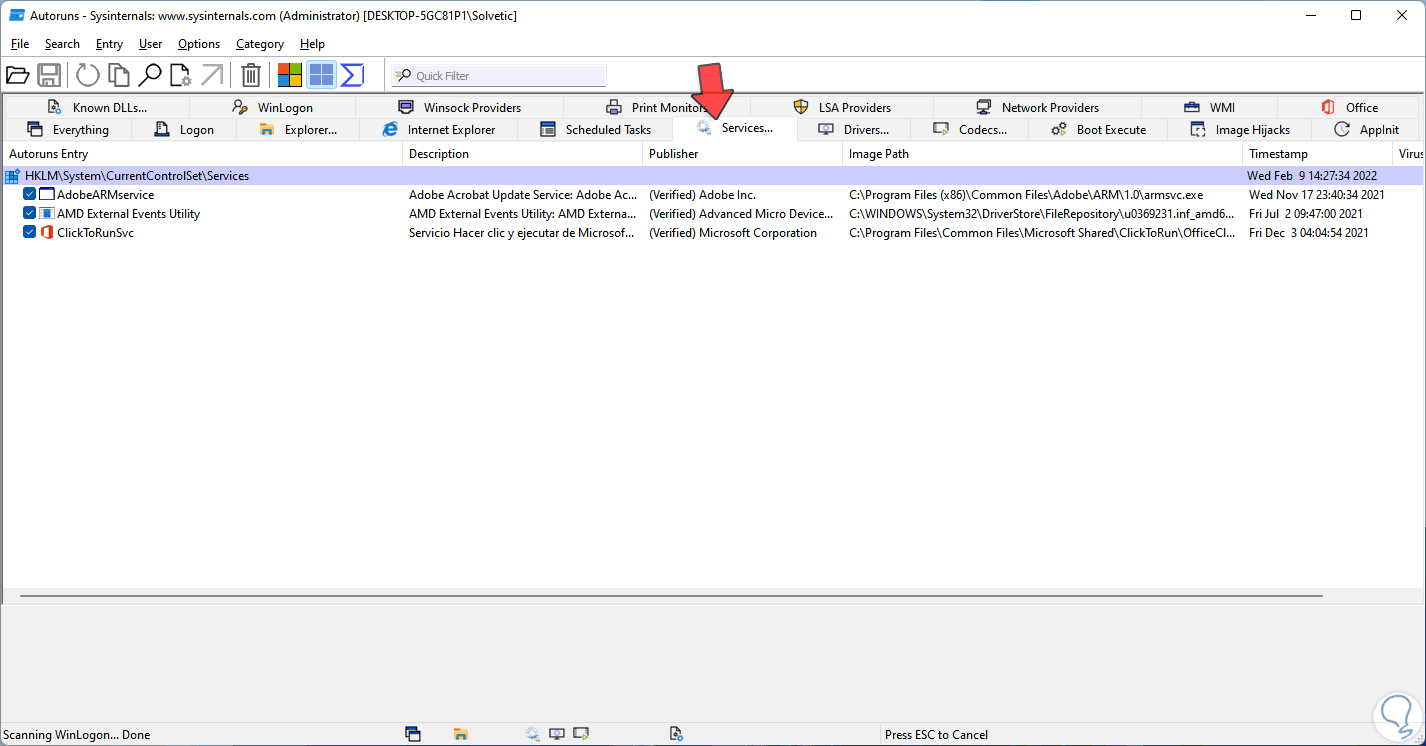The height and width of the screenshot is (746, 1426).
Task: Switch to the Everything tab
Action: pos(67,130)
